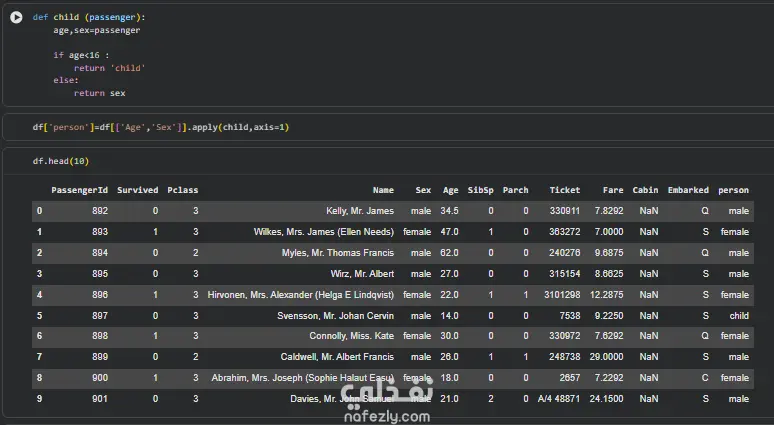This screenshot has height=425, width=774.
Task: Select the Sex column header
Action: click(423, 190)
